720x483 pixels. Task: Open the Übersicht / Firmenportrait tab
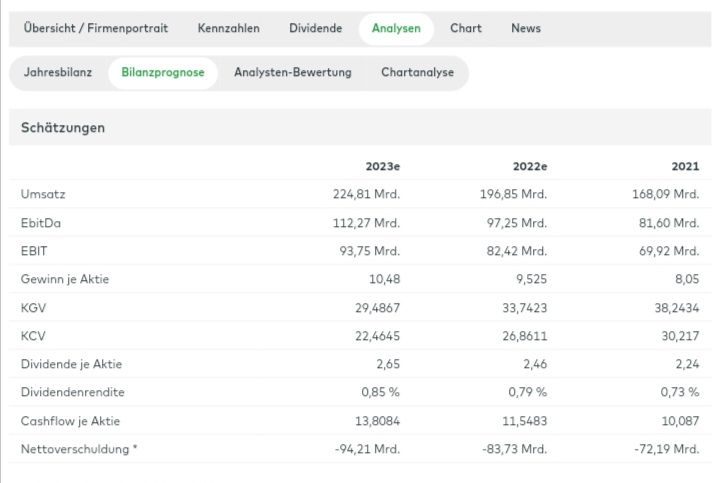click(x=96, y=28)
